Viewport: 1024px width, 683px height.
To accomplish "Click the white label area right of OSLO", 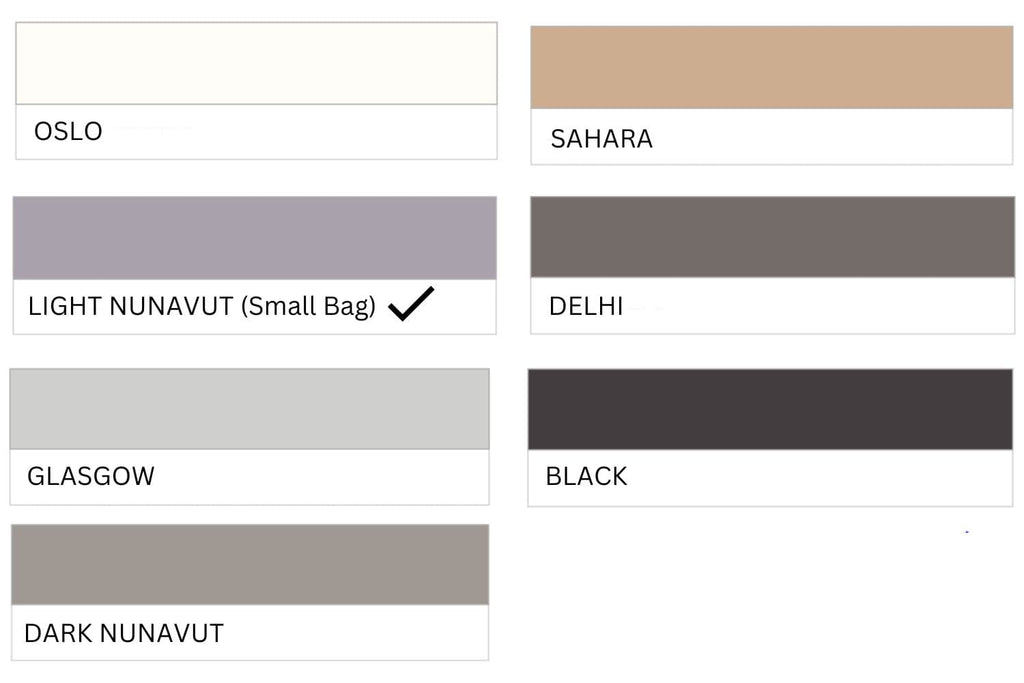I will 300,131.
